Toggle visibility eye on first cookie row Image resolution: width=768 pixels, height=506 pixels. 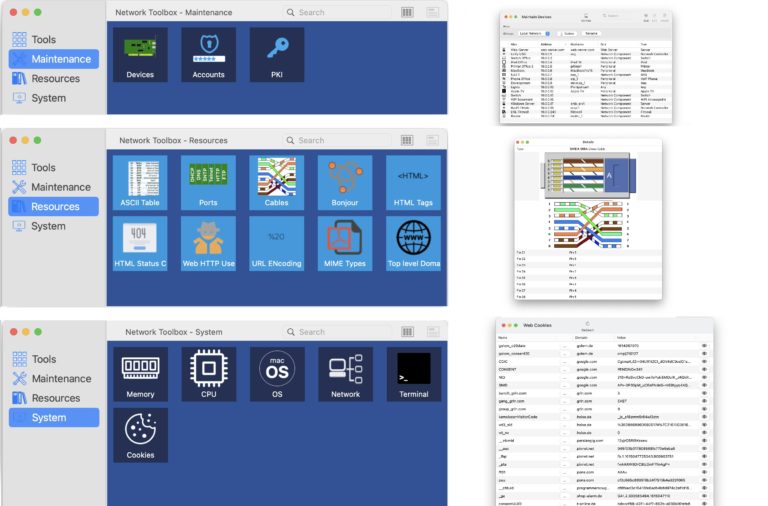(704, 345)
